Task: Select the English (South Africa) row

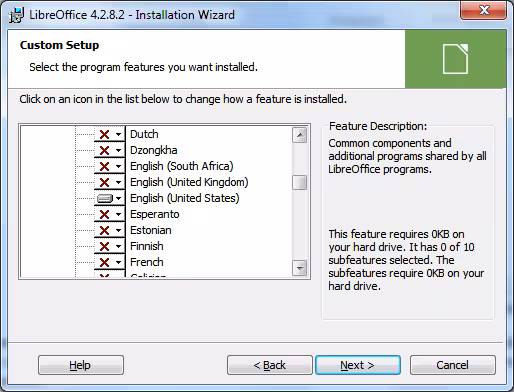Action: (x=182, y=166)
